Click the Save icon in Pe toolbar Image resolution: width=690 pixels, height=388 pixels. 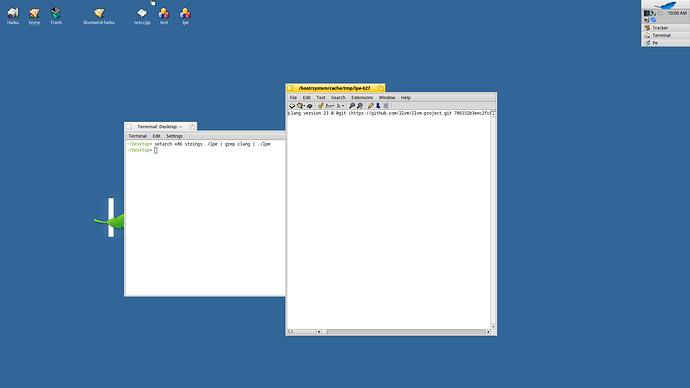click(310, 106)
